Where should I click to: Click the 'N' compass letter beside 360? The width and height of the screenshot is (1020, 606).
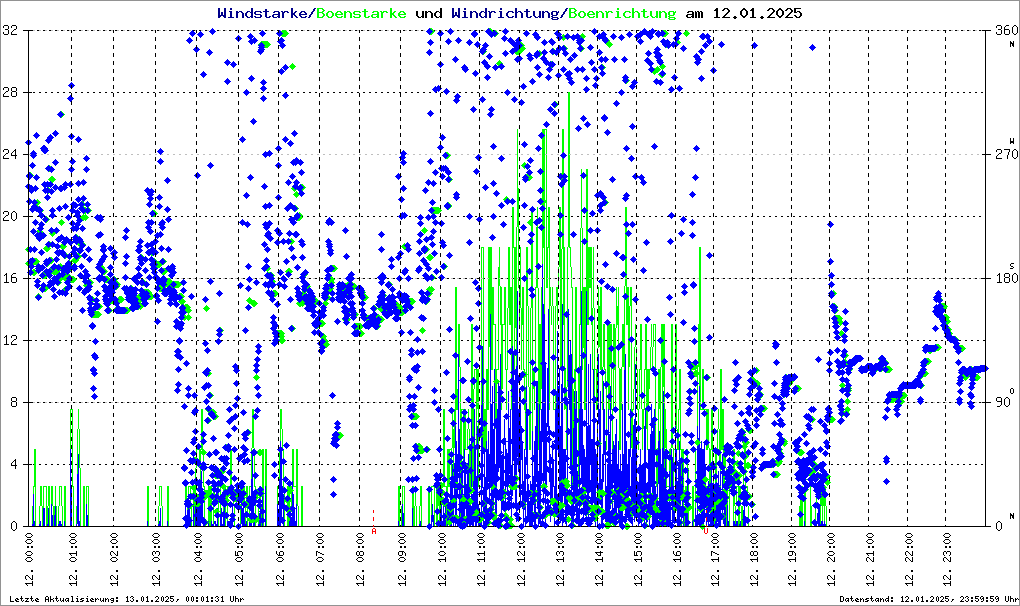pyautogui.click(x=1012, y=44)
